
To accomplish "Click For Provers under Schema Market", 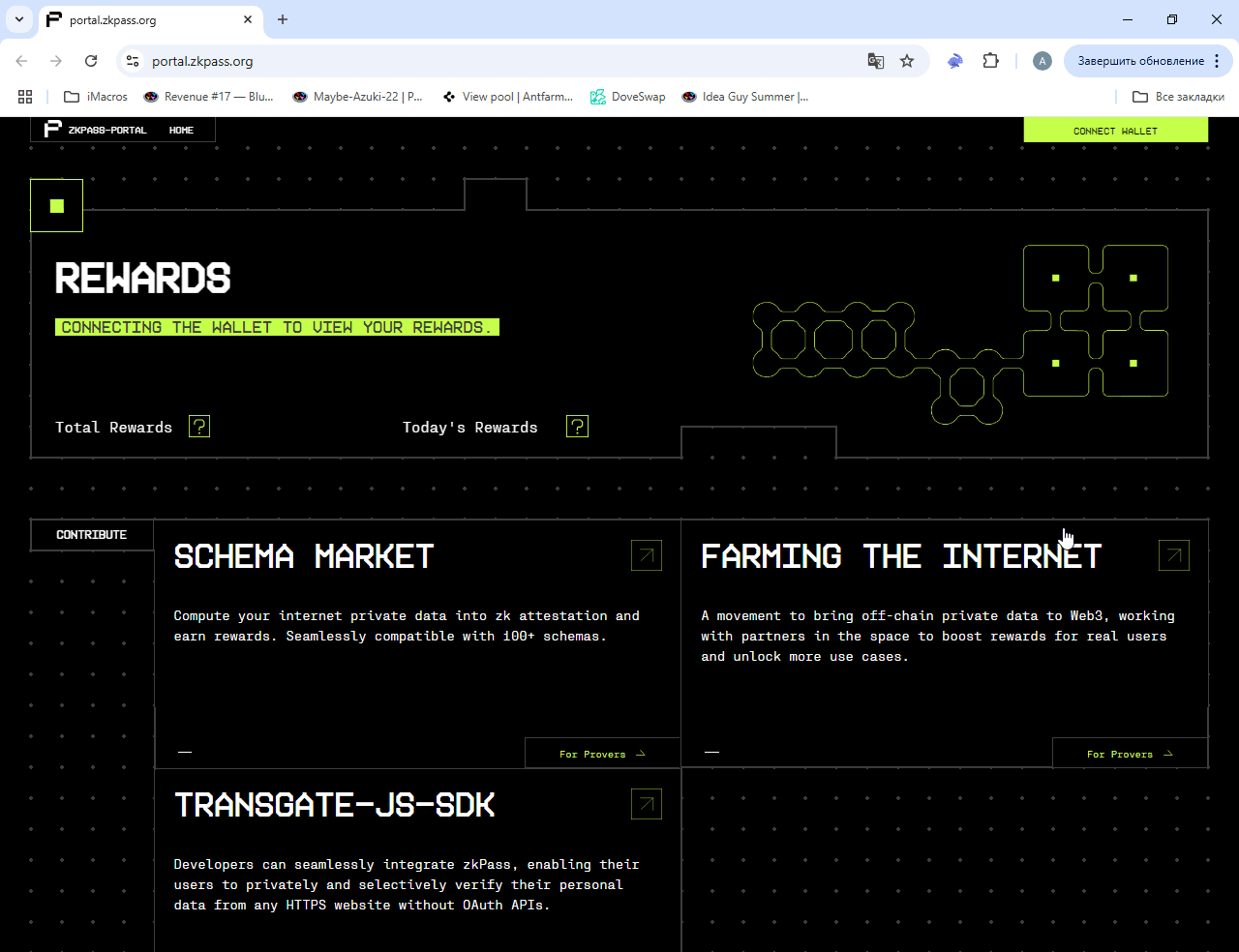I will tap(602, 754).
